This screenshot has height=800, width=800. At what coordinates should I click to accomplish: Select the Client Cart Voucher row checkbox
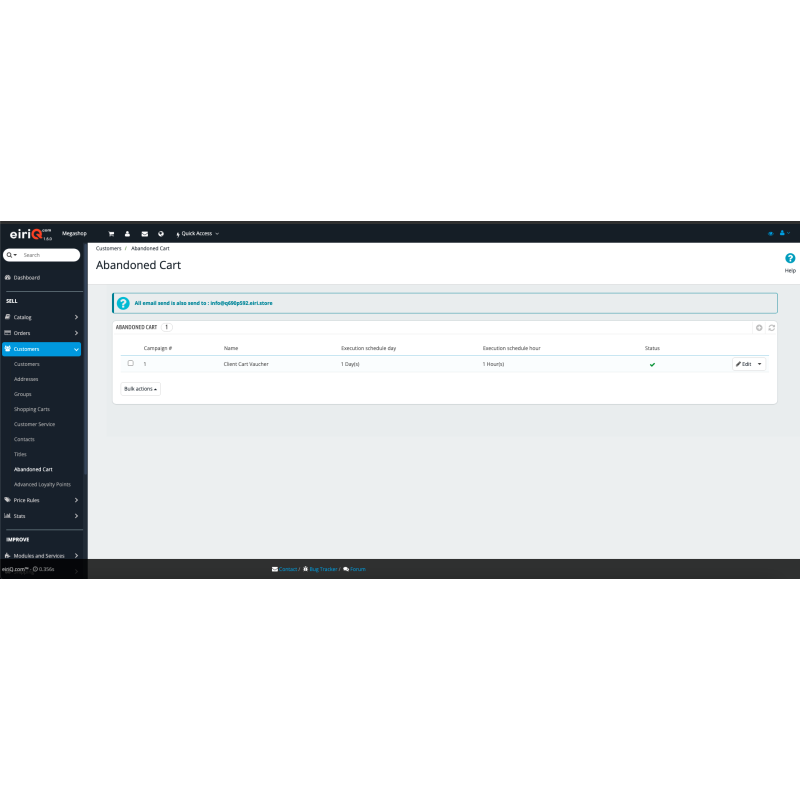[130, 363]
